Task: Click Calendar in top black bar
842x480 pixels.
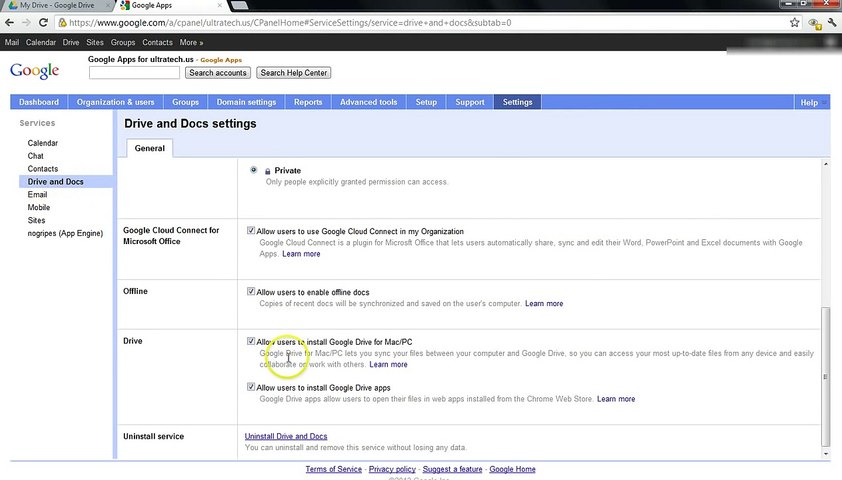Action: pyautogui.click(x=41, y=42)
